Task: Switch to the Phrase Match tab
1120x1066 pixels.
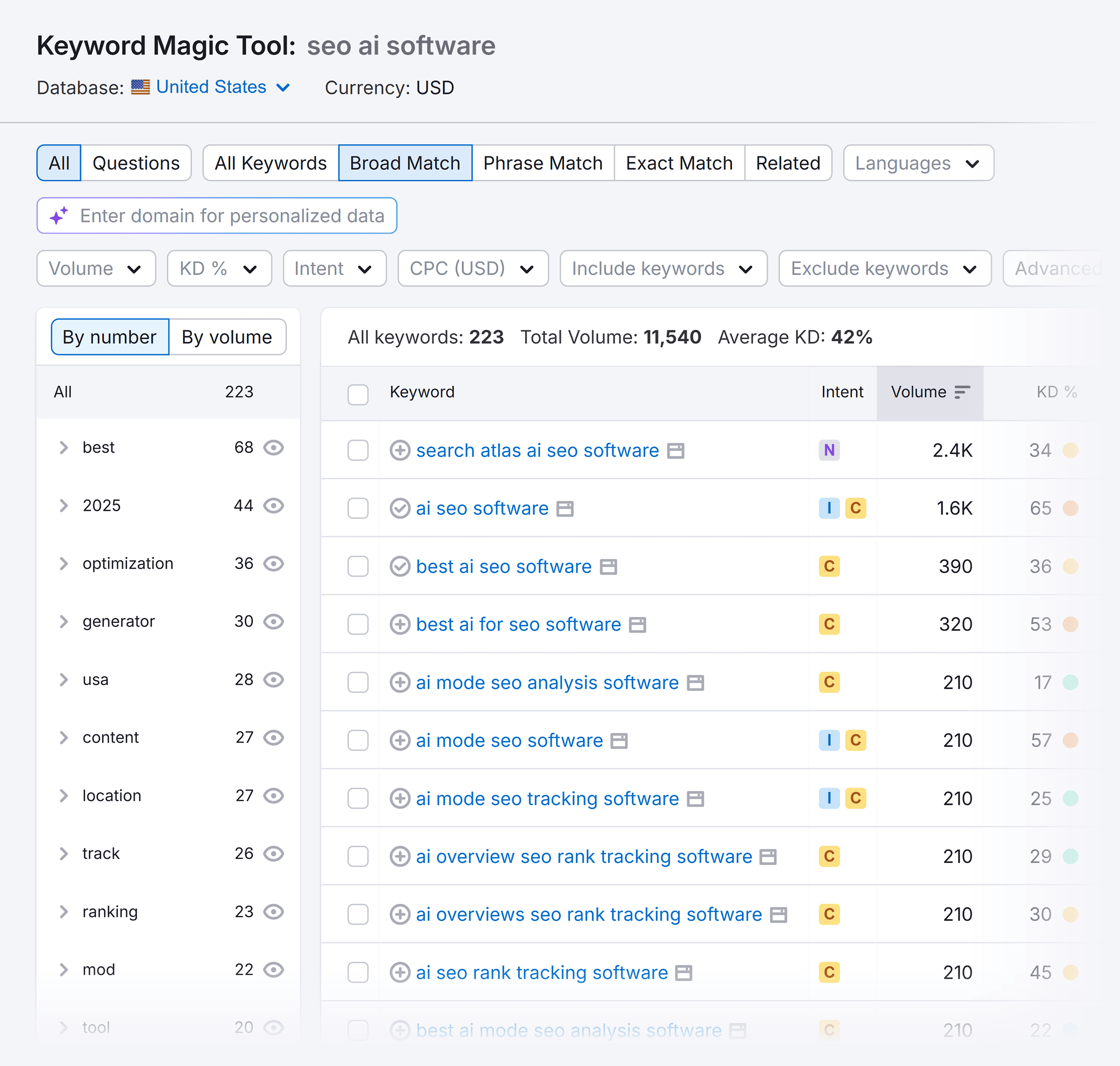Action: pyautogui.click(x=543, y=163)
